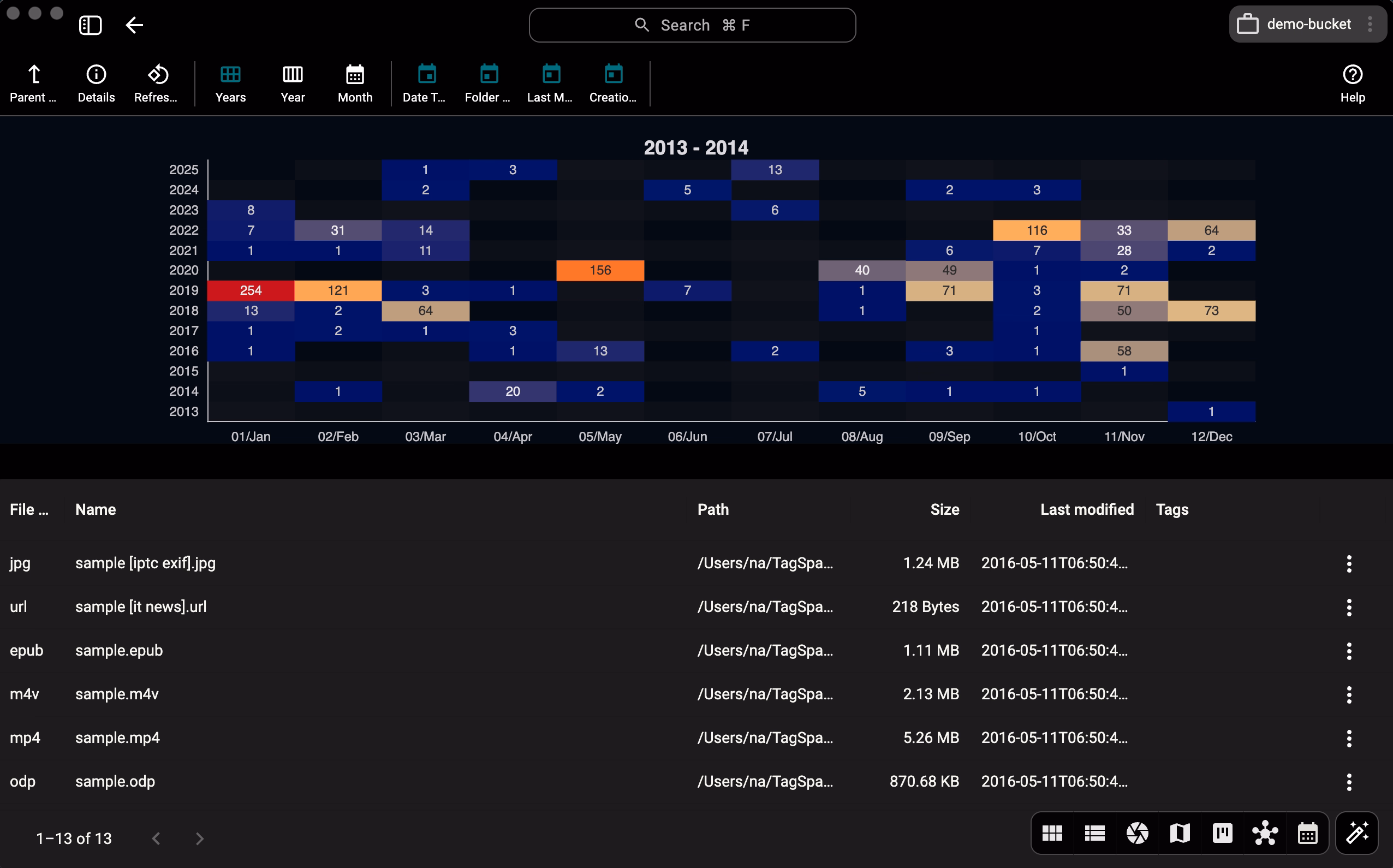This screenshot has width=1393, height=868.
Task: Select the Creation date grouping option
Action: coord(612,82)
